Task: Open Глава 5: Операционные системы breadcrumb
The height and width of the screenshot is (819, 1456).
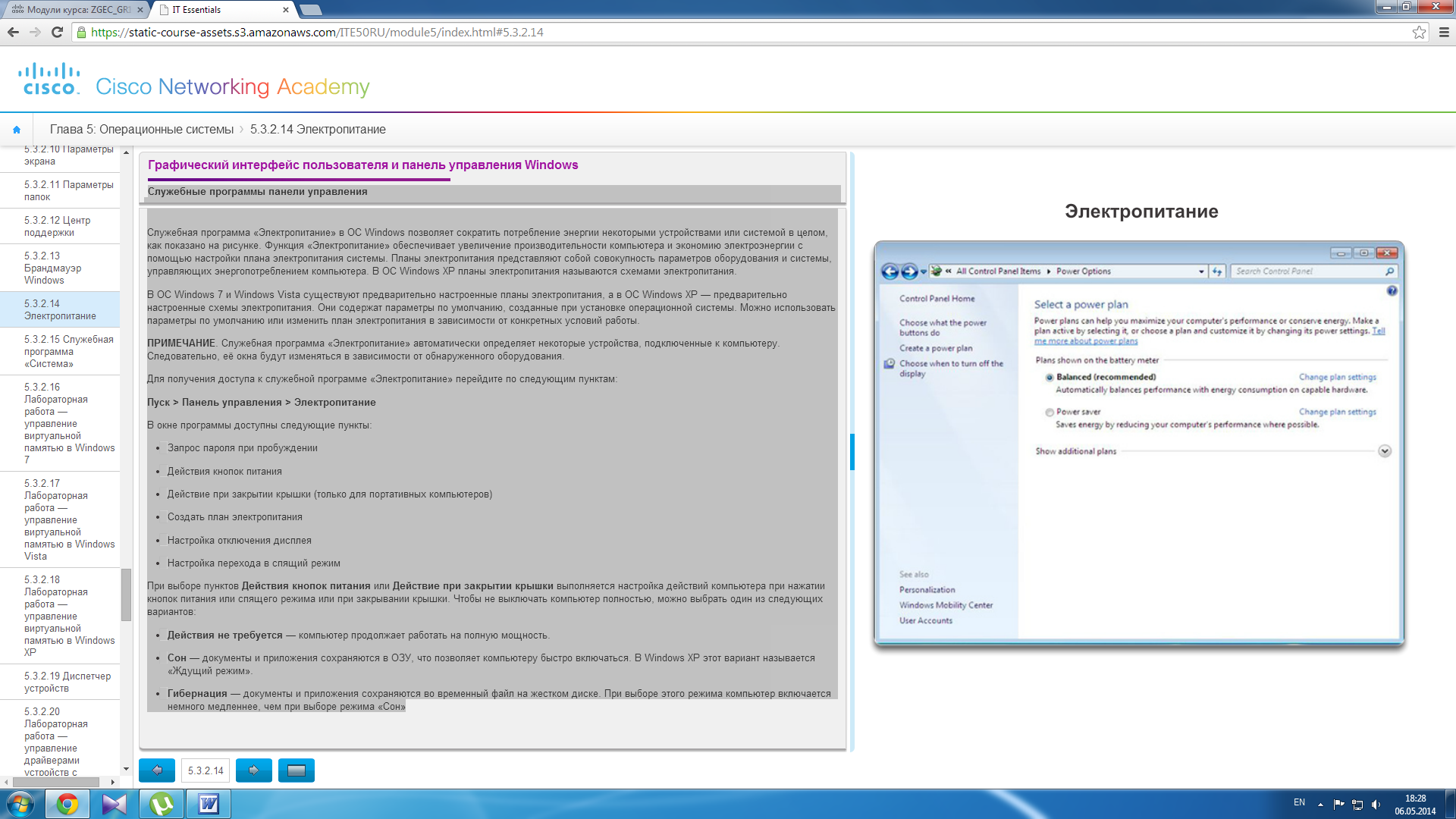Action: click(142, 130)
